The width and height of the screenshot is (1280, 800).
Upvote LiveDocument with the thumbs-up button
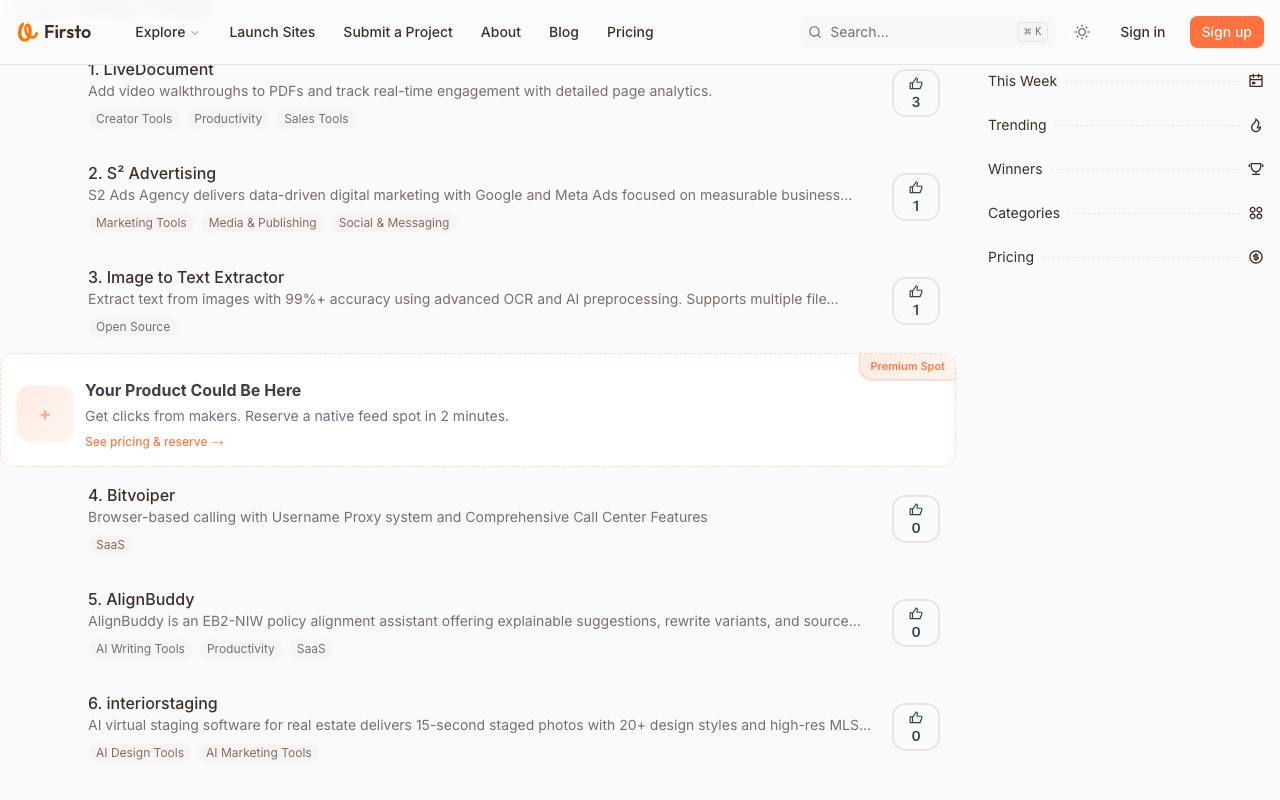coord(916,93)
